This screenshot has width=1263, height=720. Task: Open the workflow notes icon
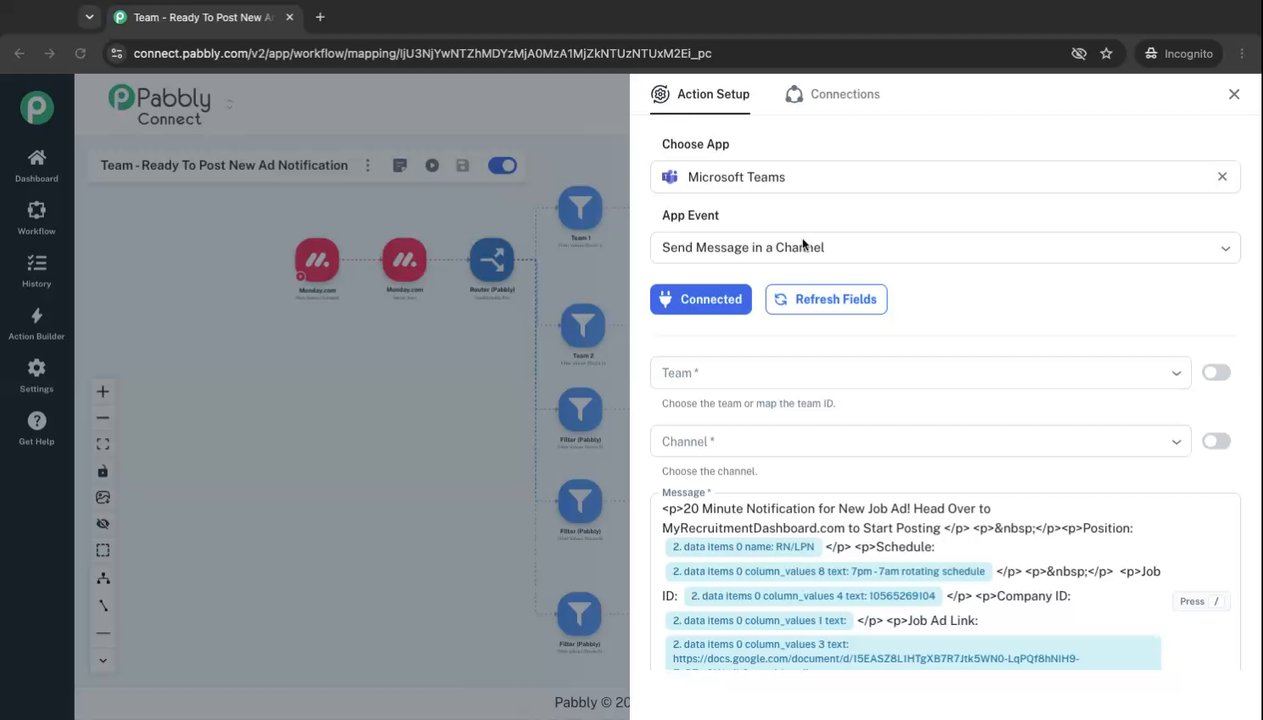click(x=400, y=165)
